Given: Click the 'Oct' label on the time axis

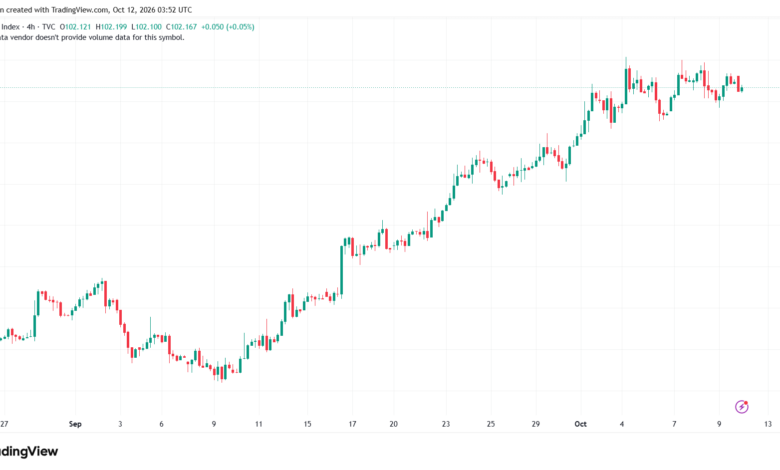Looking at the screenshot, I should point(581,424).
